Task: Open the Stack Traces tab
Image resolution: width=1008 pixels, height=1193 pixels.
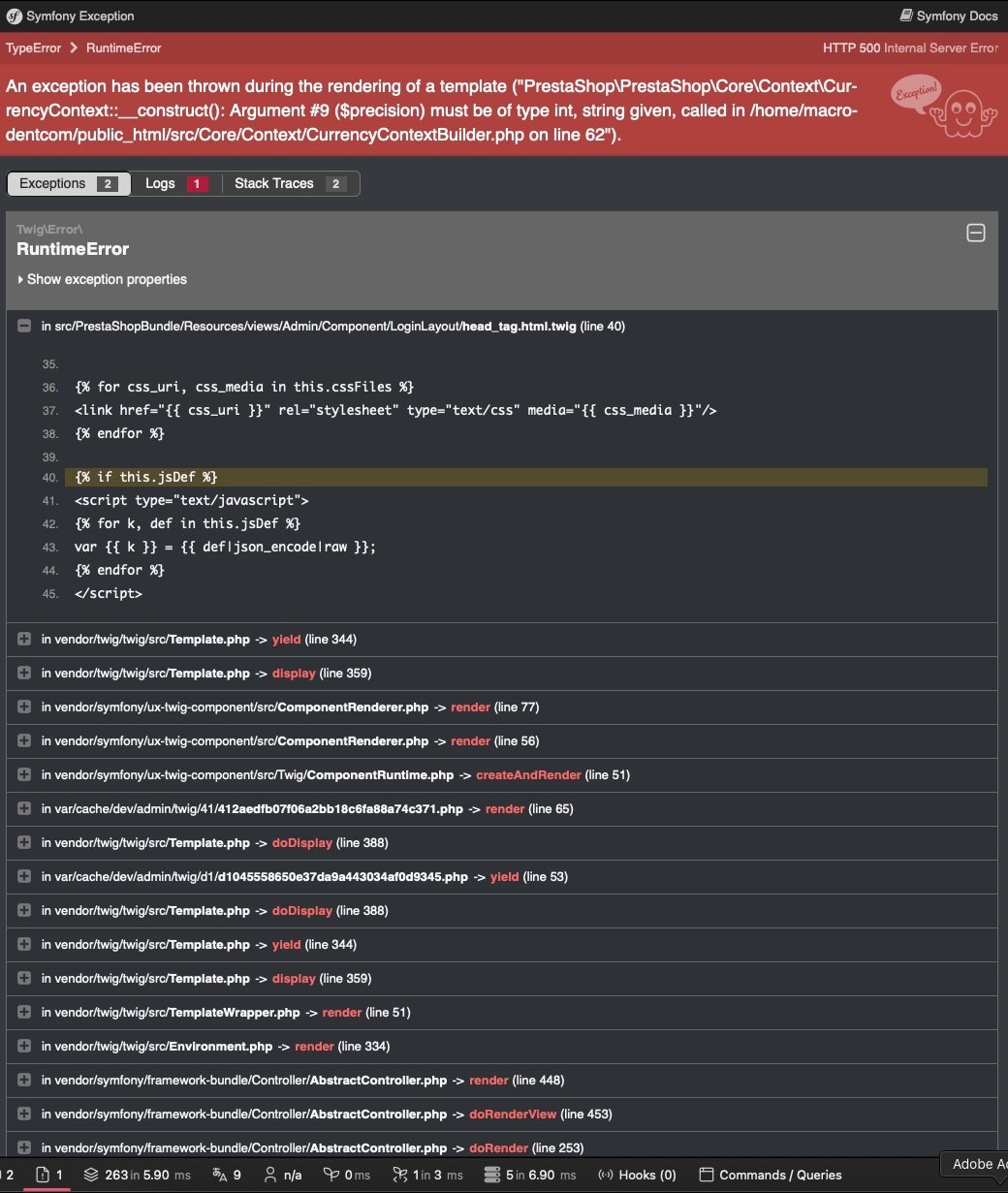Action: [289, 183]
